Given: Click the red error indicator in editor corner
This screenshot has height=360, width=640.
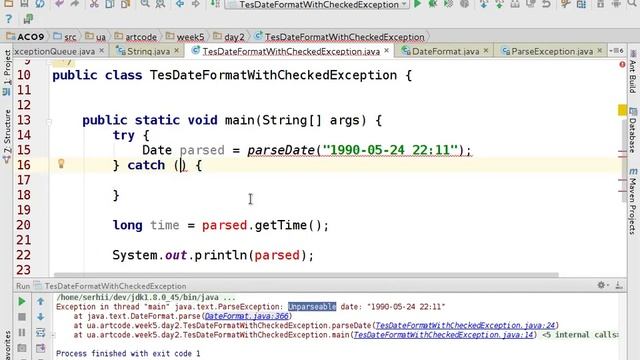Looking at the screenshot, I should tap(622, 64).
